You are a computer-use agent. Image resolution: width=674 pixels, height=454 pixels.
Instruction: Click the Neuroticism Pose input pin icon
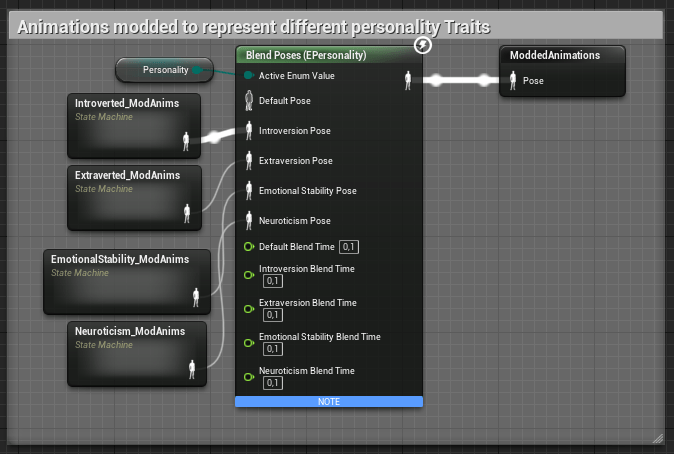pos(249,221)
